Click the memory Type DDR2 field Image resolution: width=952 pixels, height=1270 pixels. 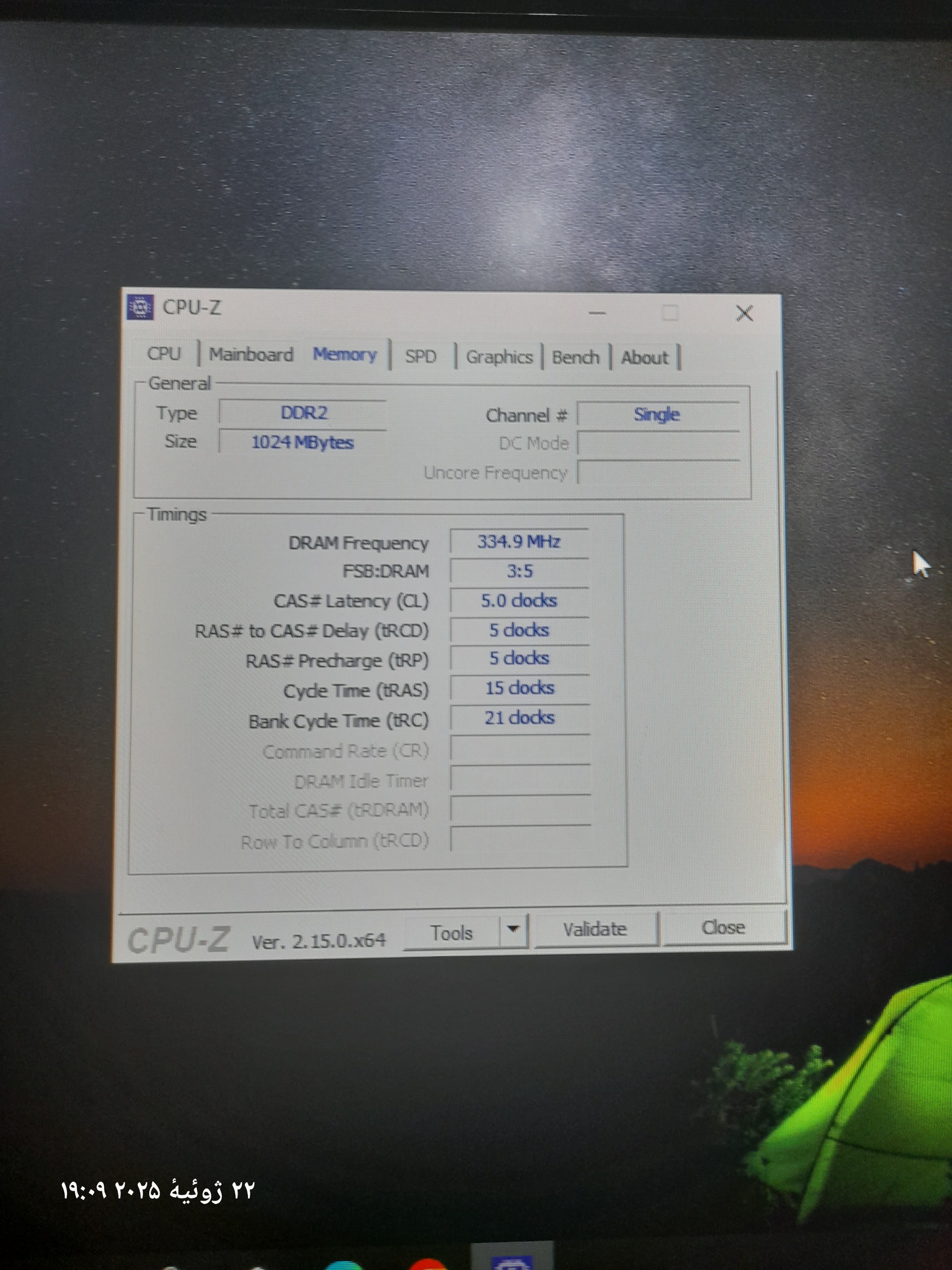click(303, 413)
